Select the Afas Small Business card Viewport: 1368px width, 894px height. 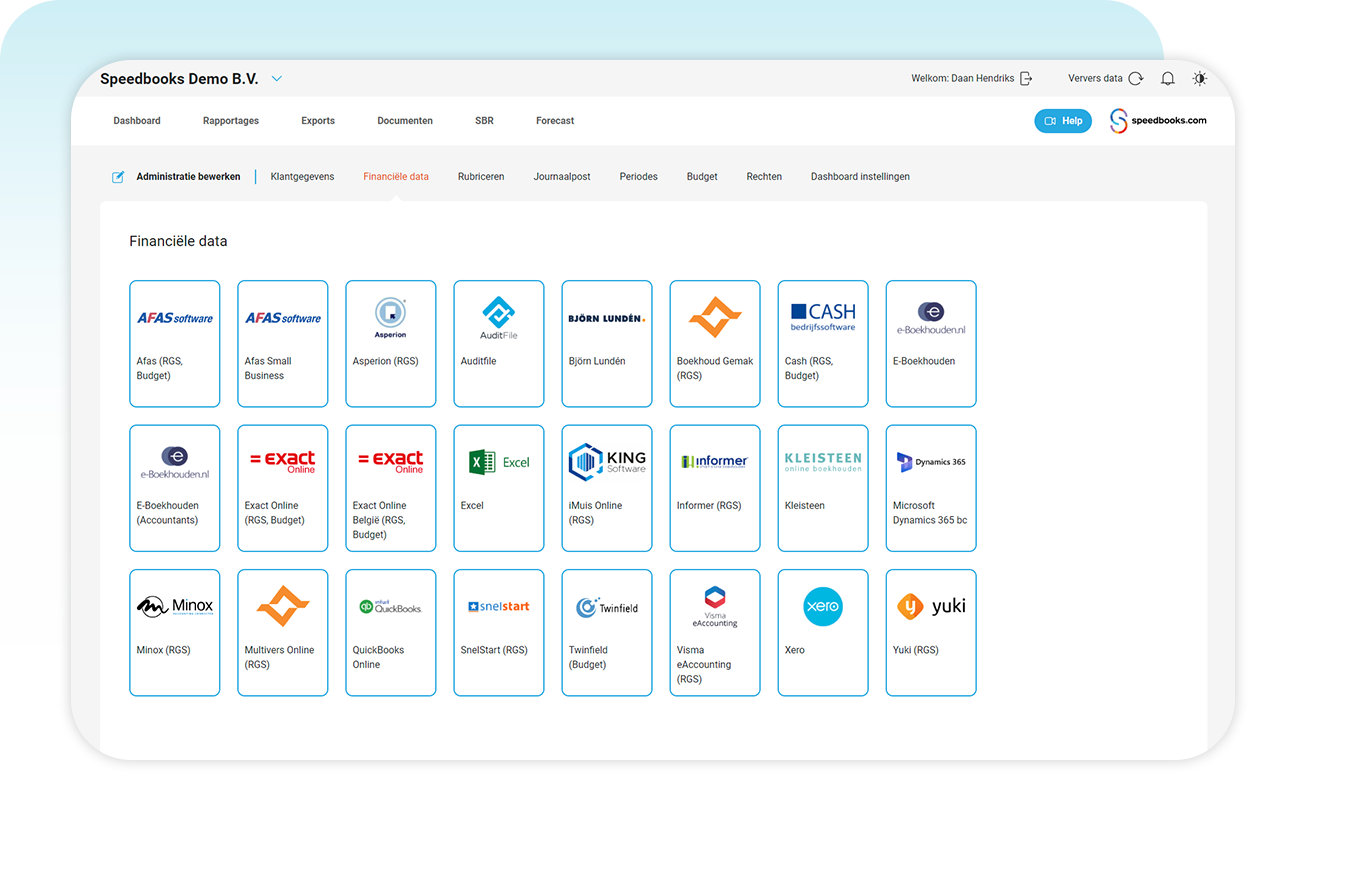coord(283,344)
